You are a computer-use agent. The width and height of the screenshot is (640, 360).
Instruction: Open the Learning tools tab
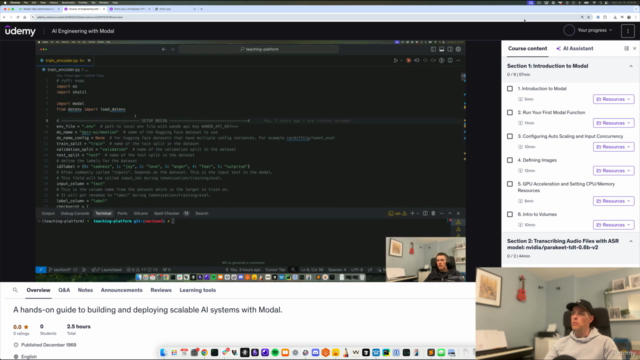(198, 290)
